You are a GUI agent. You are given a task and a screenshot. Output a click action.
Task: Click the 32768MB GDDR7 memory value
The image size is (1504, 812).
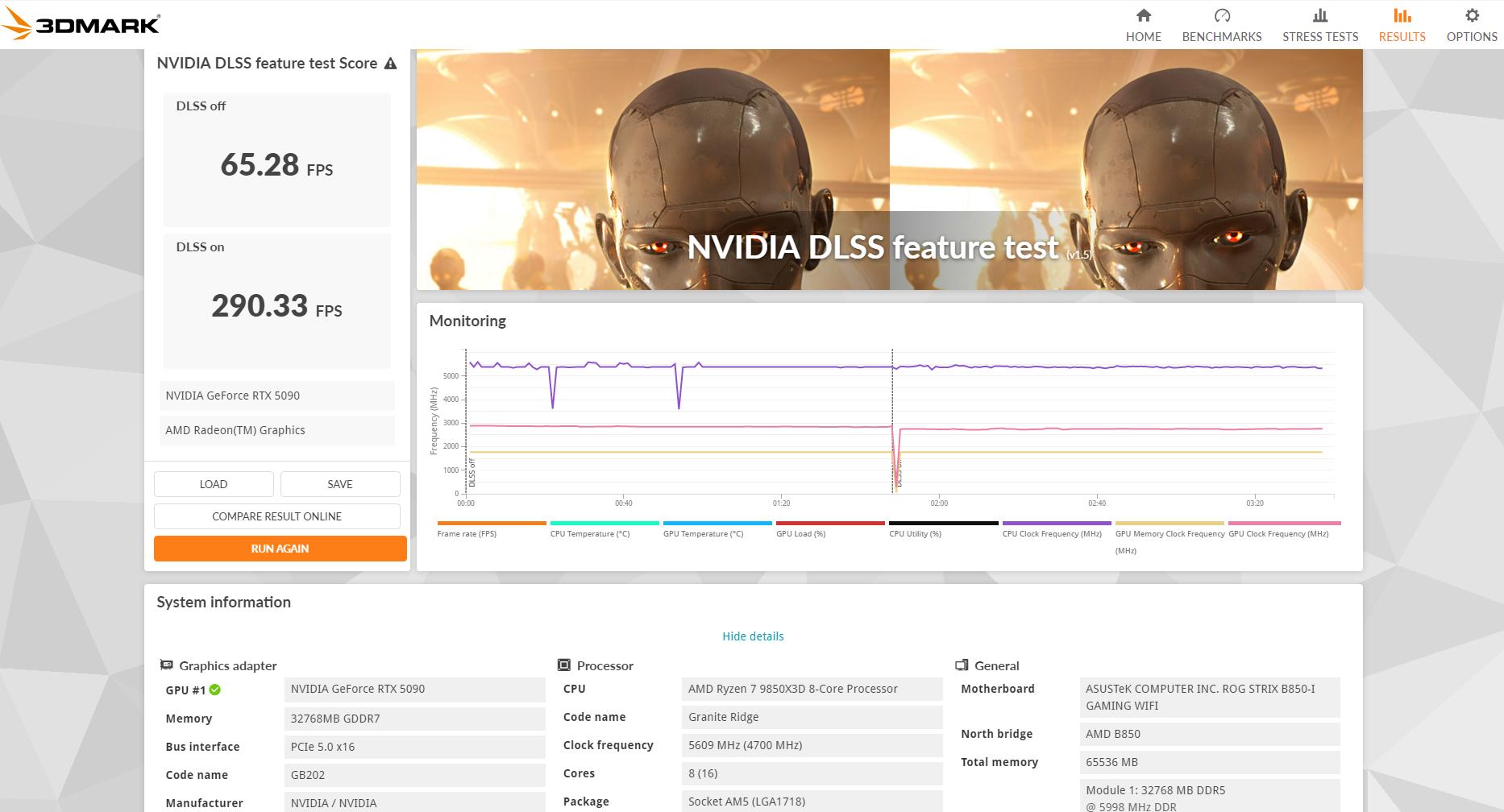(415, 719)
